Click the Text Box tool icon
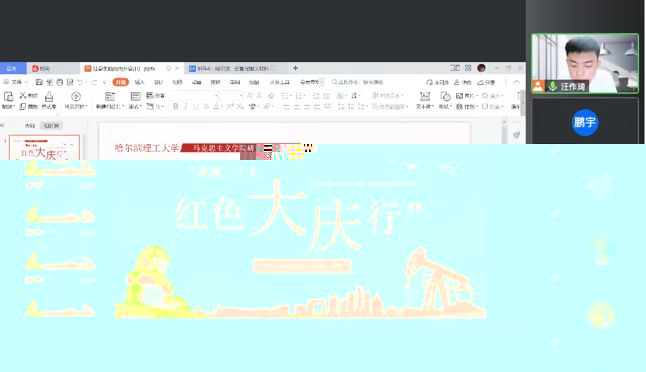Image resolution: width=646 pixels, height=372 pixels. point(425,96)
